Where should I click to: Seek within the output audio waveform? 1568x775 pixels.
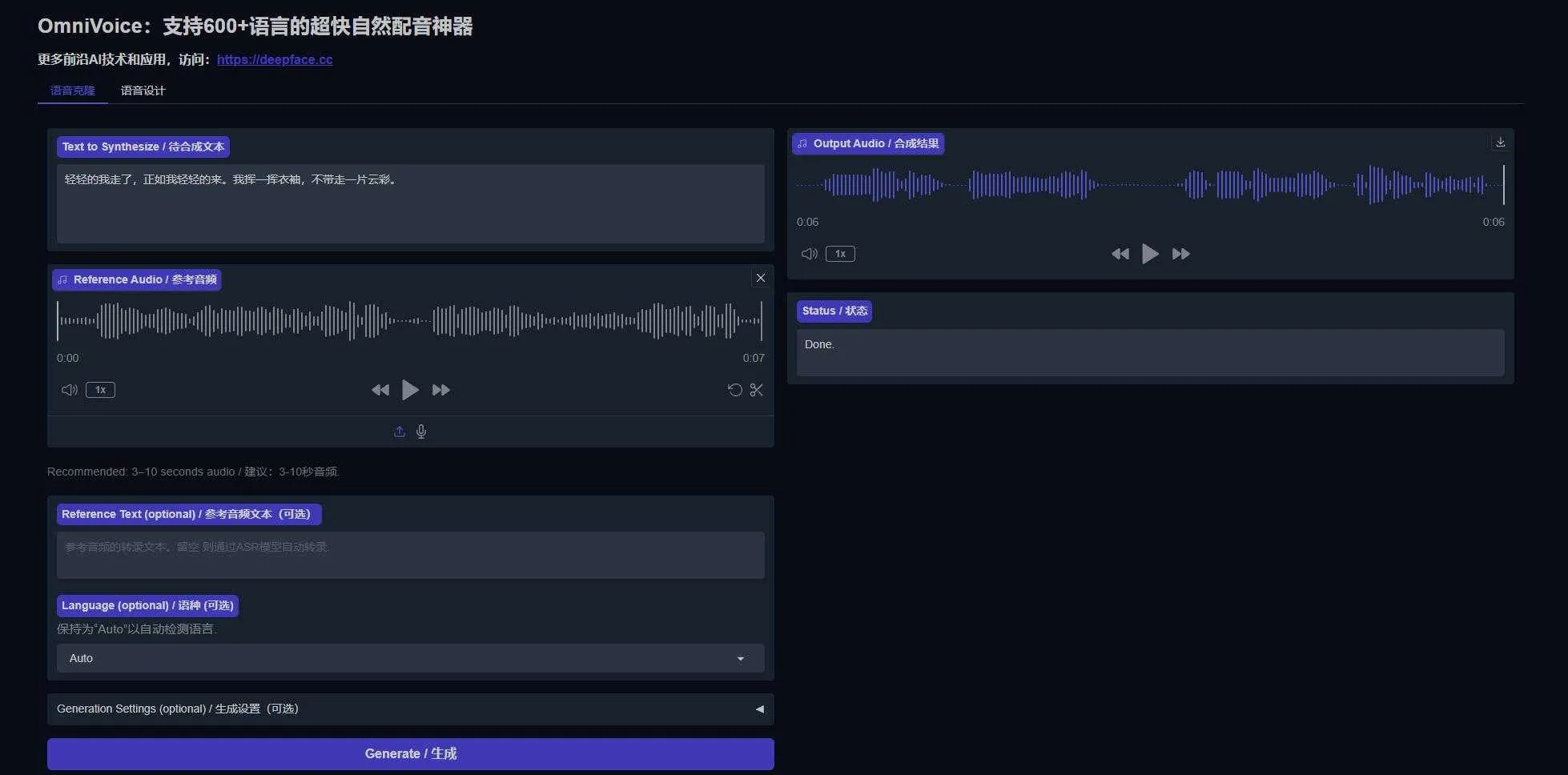1150,185
